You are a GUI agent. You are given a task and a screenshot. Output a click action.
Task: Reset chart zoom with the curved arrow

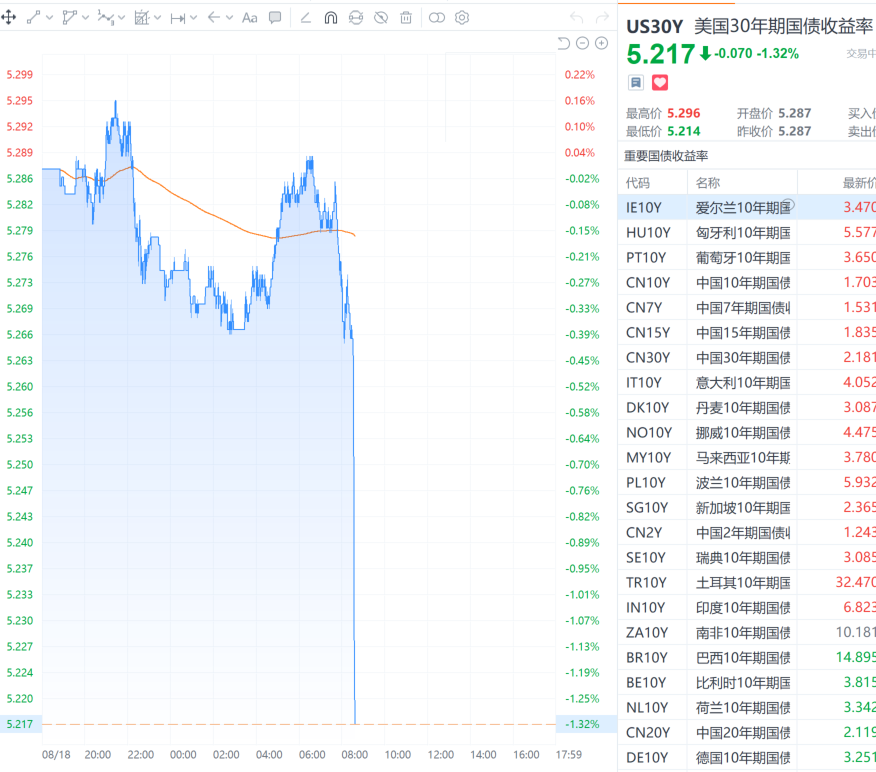coord(564,43)
